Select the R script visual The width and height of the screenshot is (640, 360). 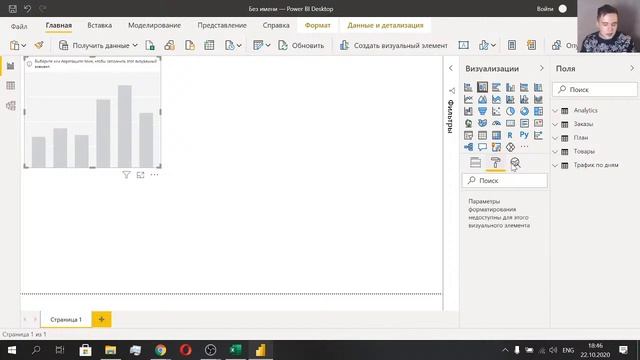click(510, 135)
